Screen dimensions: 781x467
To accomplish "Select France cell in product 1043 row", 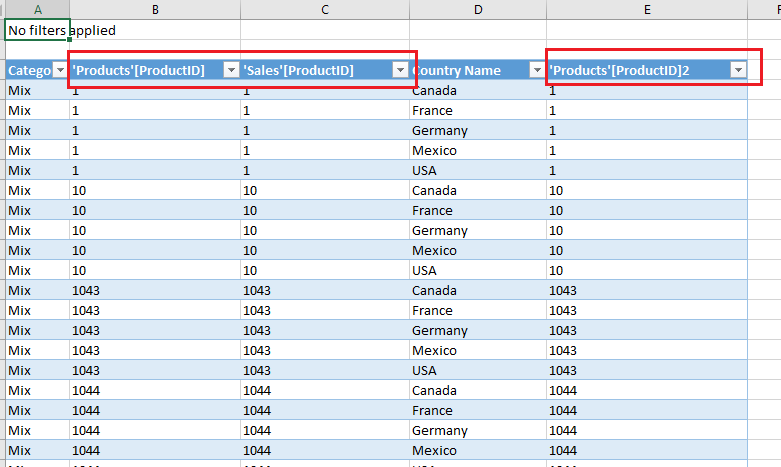I will point(478,310).
